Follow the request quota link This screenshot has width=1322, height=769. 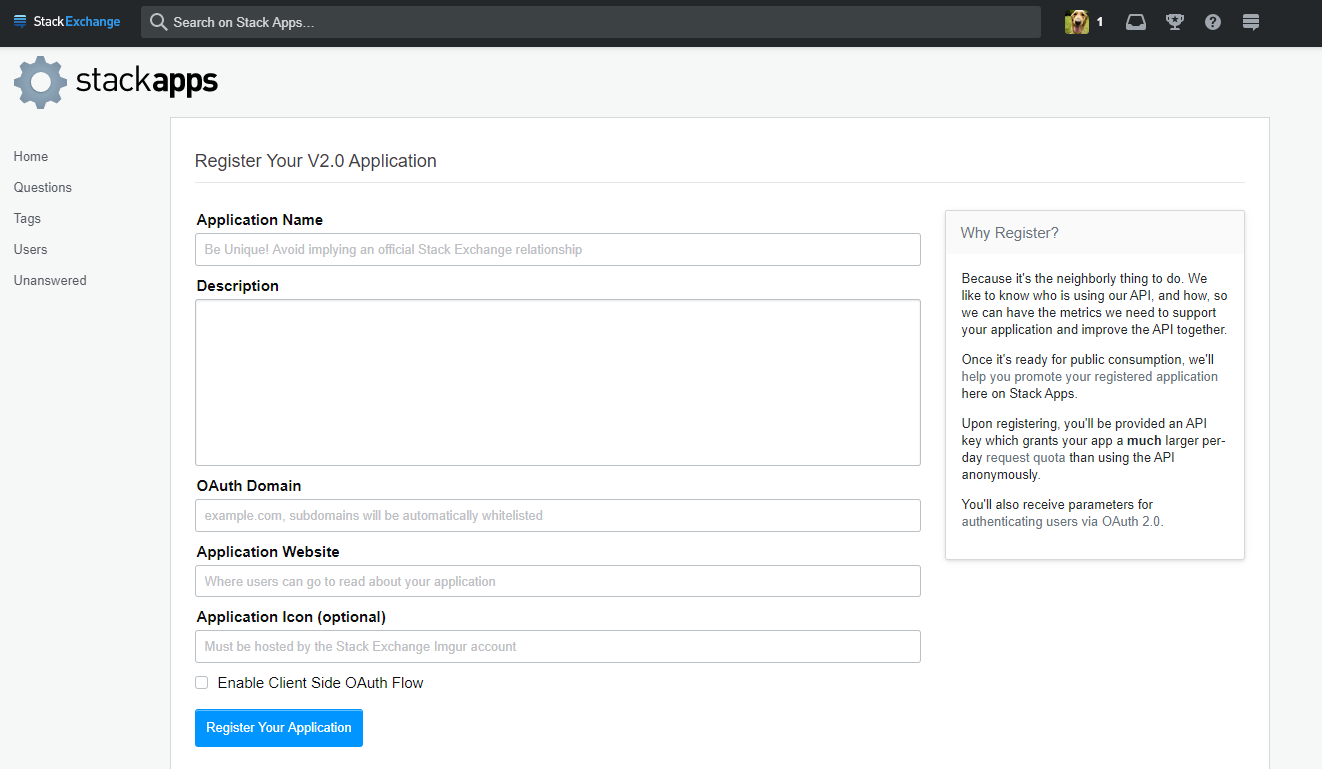tap(1024, 458)
